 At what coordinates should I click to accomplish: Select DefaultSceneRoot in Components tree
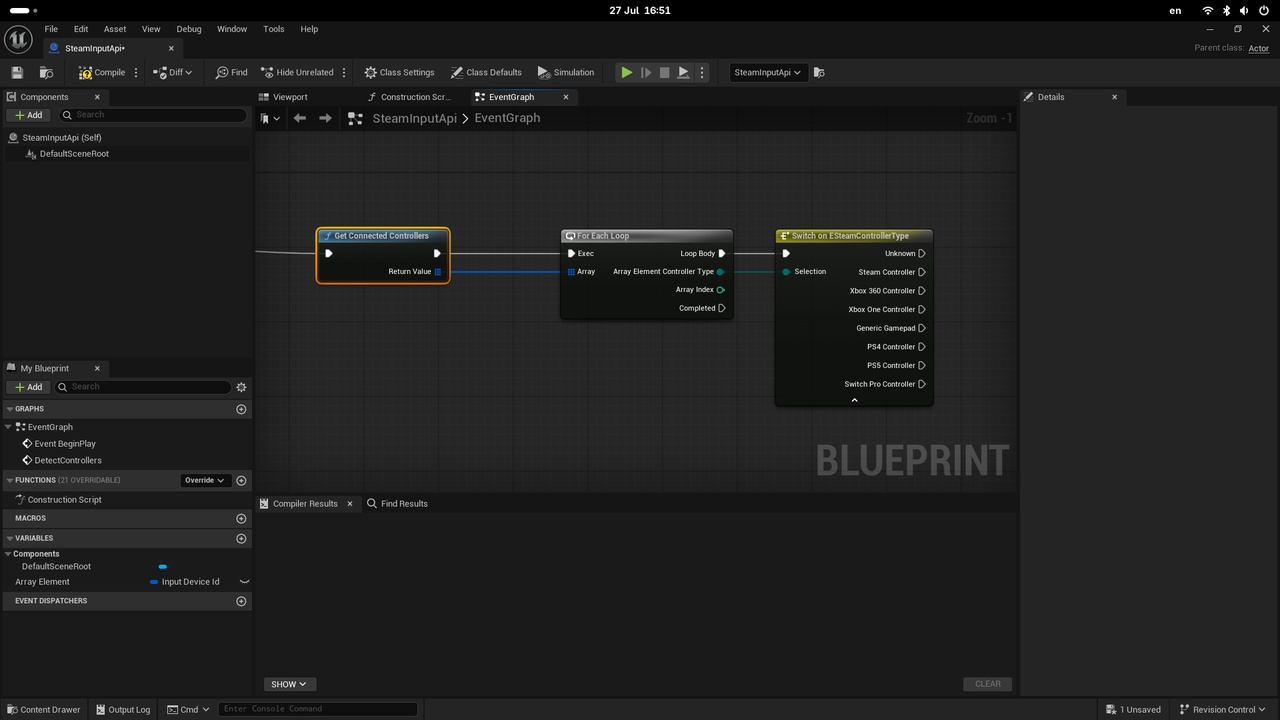point(73,154)
